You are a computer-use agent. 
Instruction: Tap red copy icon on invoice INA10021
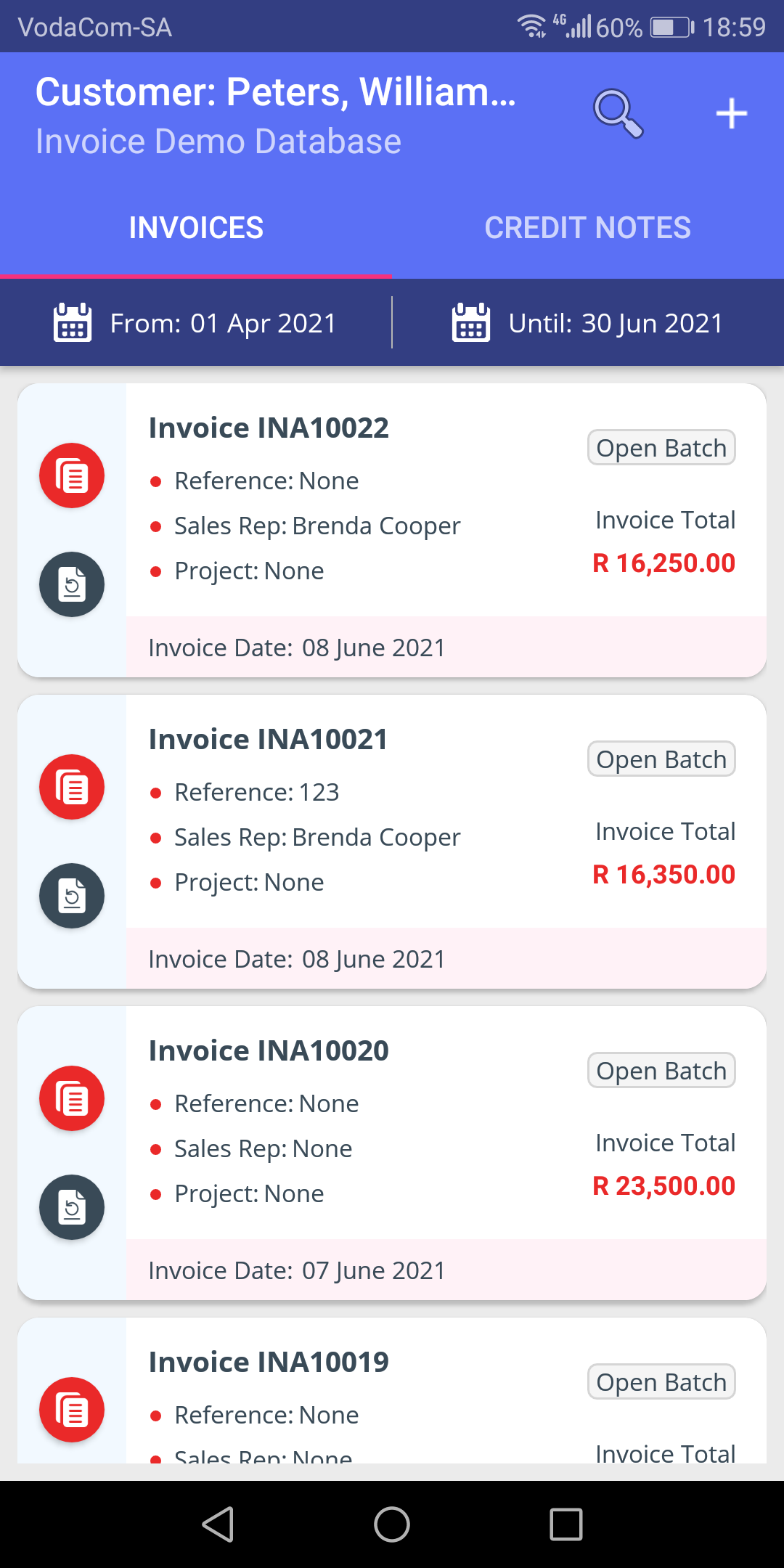pyautogui.click(x=72, y=787)
